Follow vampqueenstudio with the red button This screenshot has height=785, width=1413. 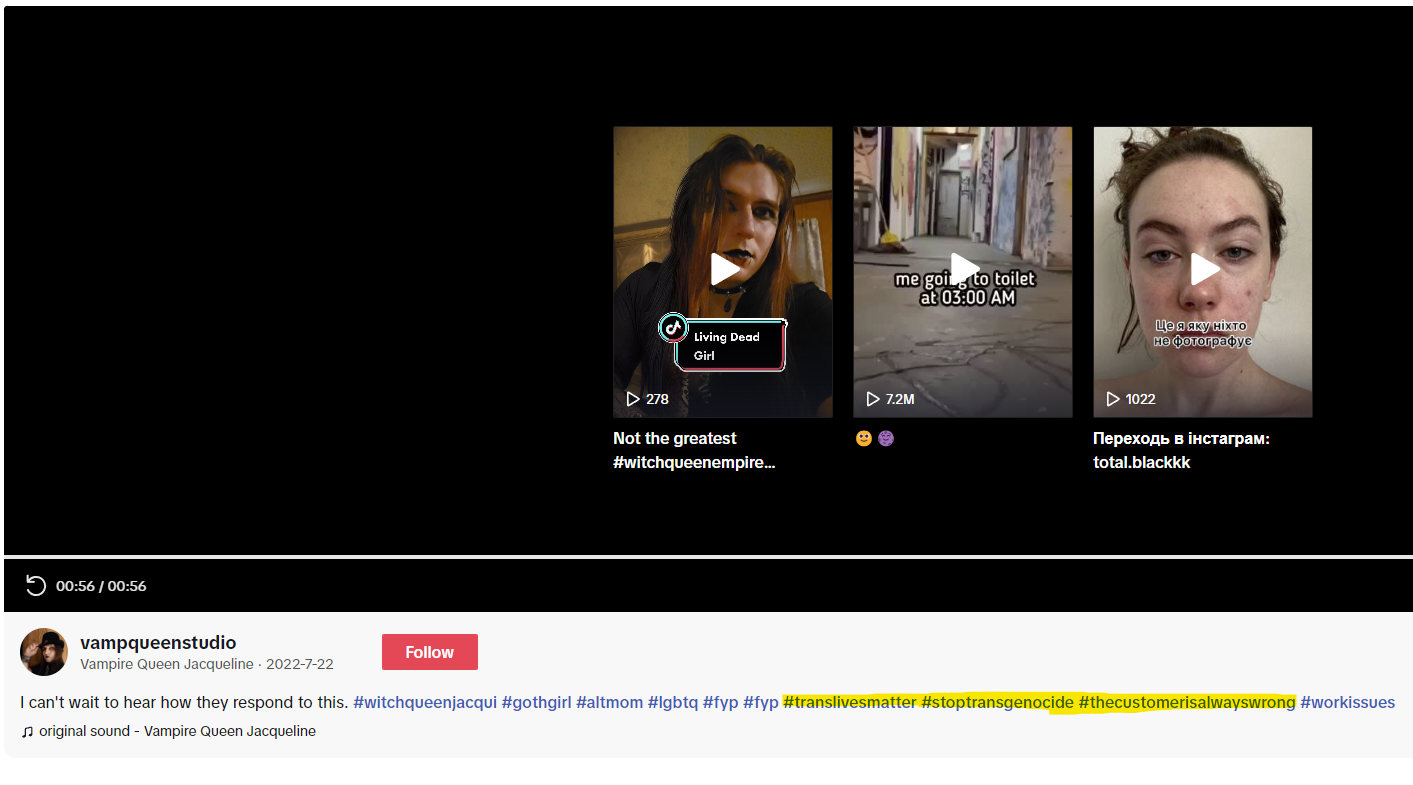(430, 652)
